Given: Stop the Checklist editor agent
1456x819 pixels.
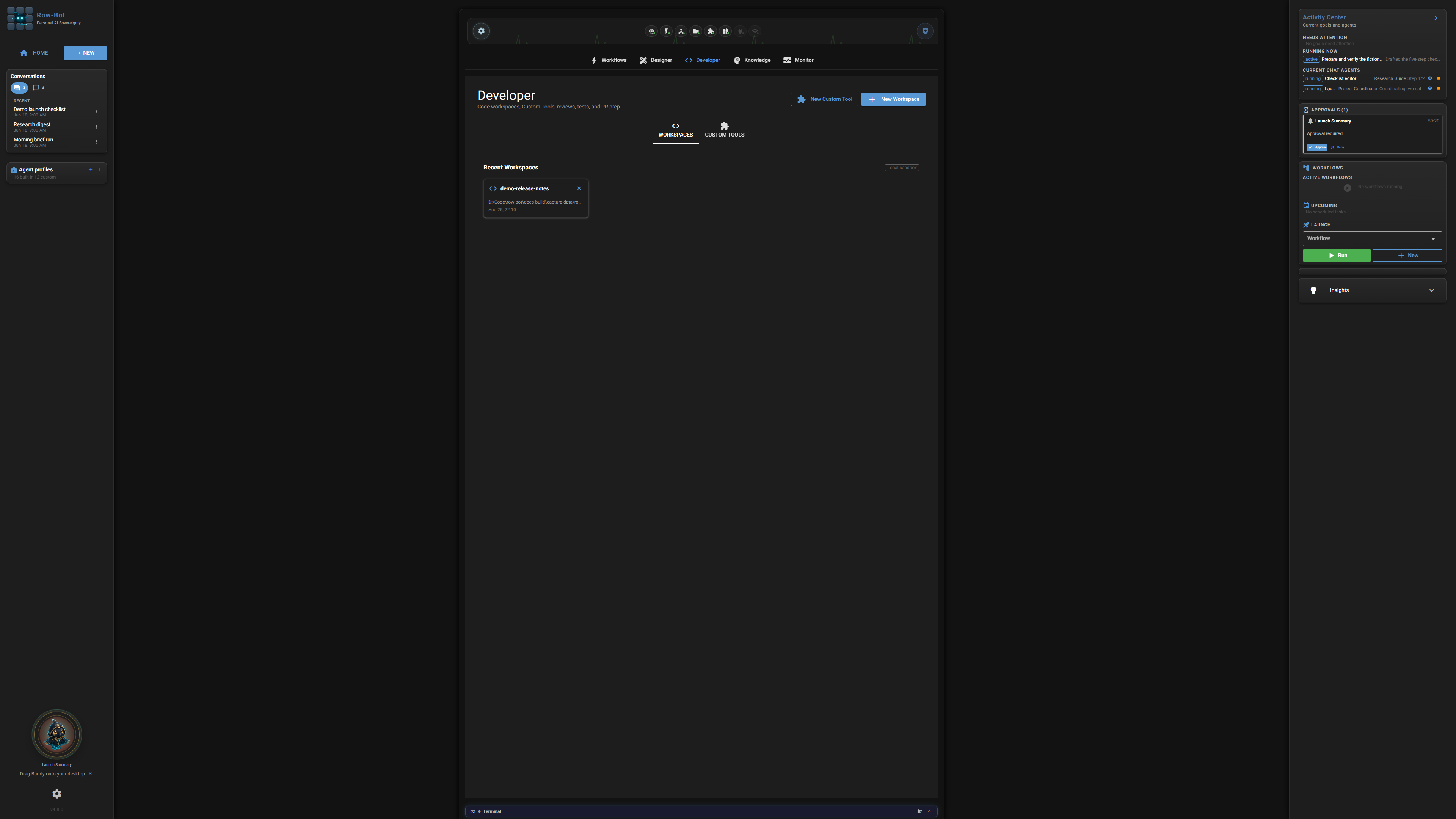Looking at the screenshot, I should pos(1439,78).
